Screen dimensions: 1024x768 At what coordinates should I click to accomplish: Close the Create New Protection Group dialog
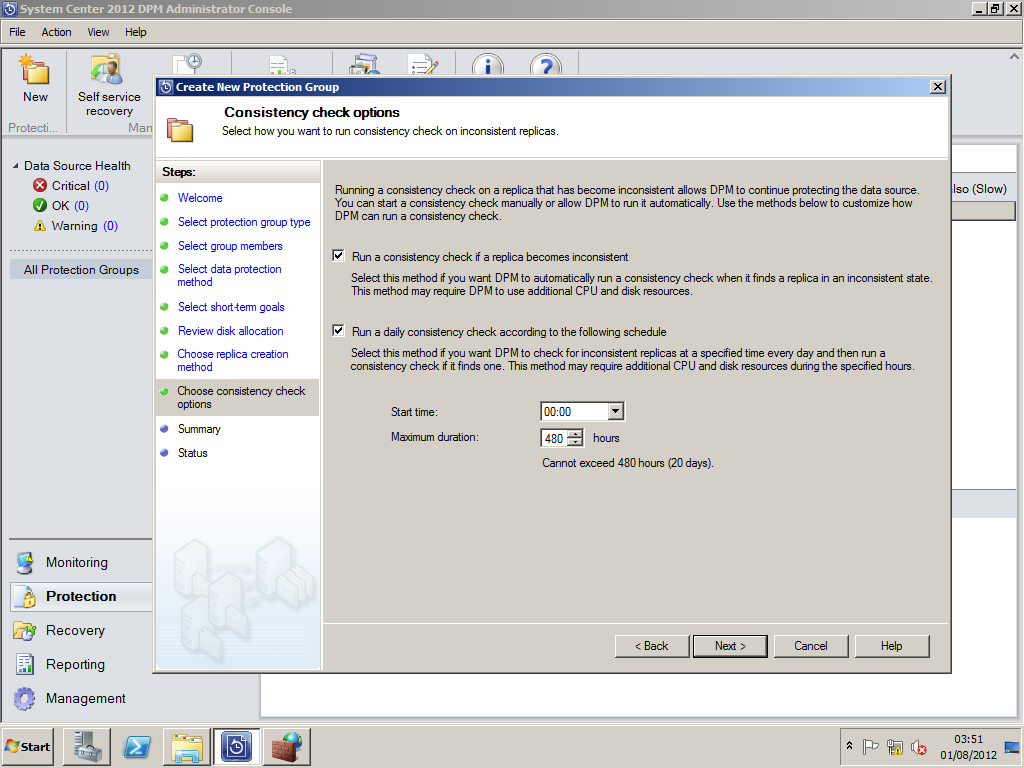pyautogui.click(x=938, y=86)
